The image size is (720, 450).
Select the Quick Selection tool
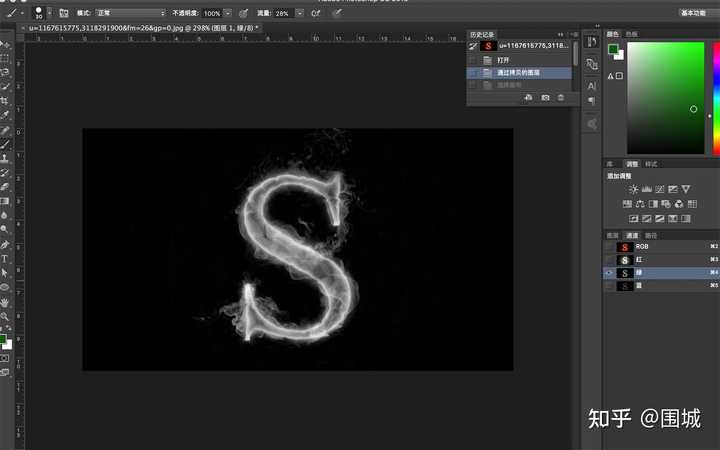5,86
